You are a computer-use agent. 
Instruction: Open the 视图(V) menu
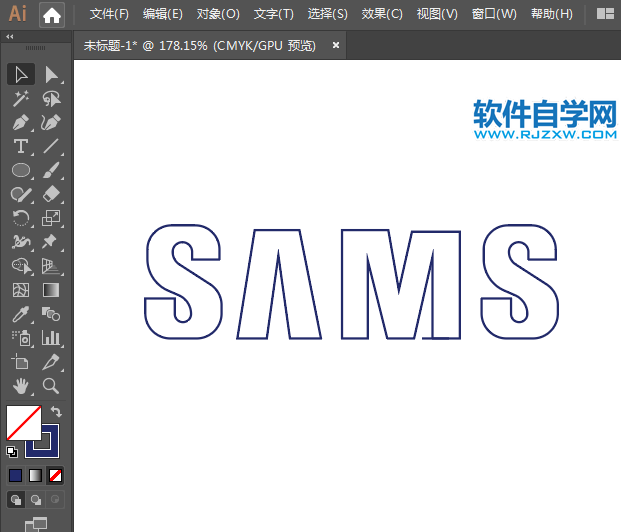tap(437, 14)
